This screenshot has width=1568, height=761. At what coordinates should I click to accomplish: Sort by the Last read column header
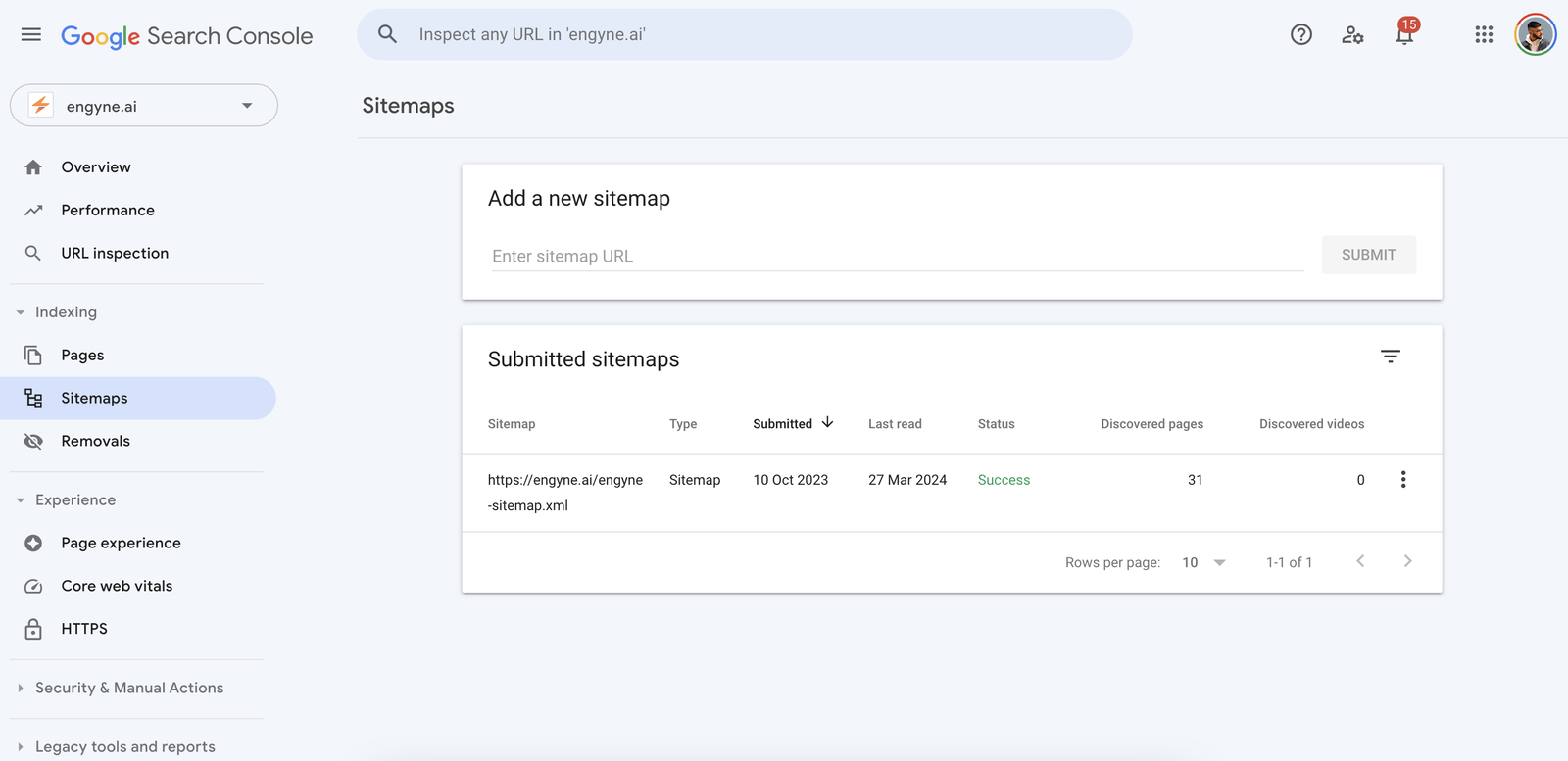895,424
